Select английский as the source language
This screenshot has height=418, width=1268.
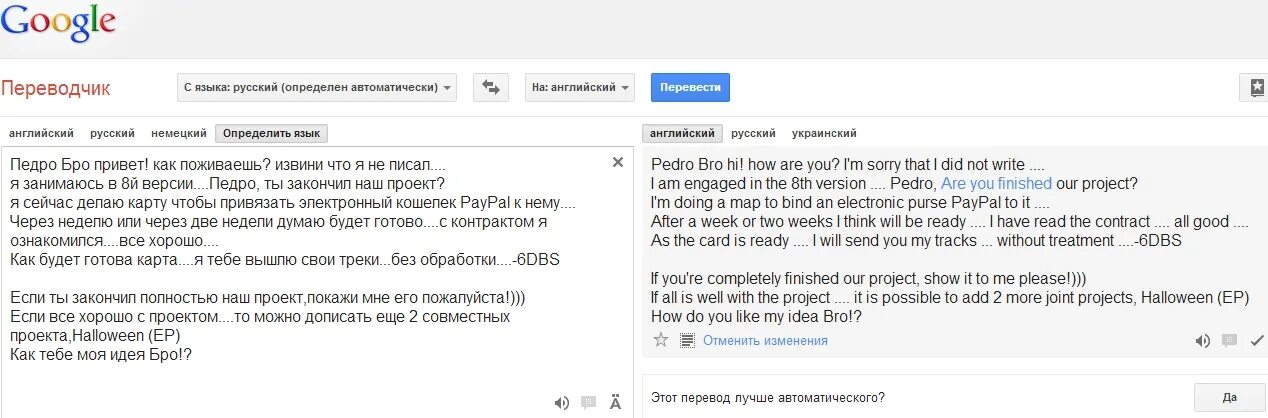[x=41, y=133]
